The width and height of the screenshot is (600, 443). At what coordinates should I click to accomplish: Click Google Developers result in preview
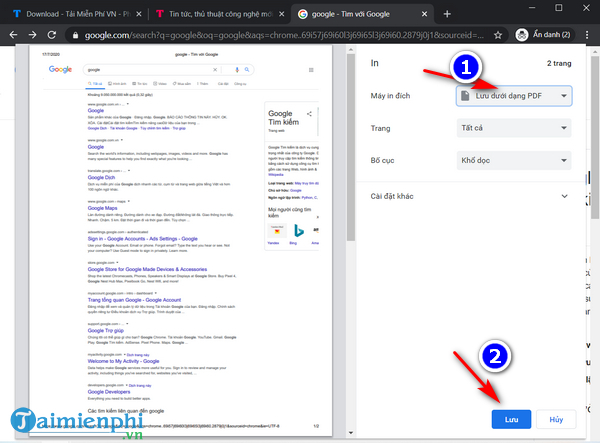109,392
